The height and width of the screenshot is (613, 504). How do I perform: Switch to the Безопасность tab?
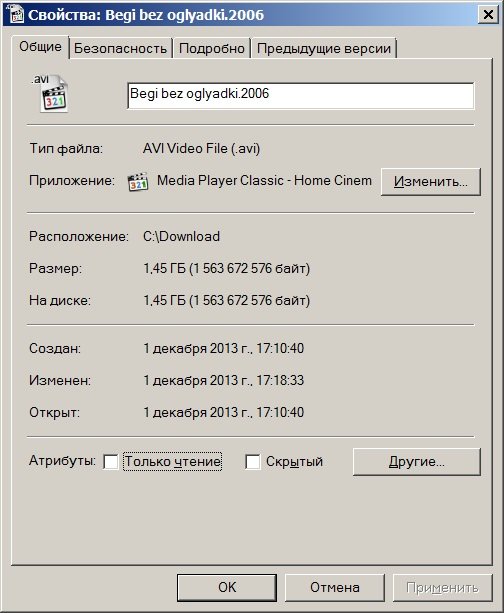(x=120, y=48)
